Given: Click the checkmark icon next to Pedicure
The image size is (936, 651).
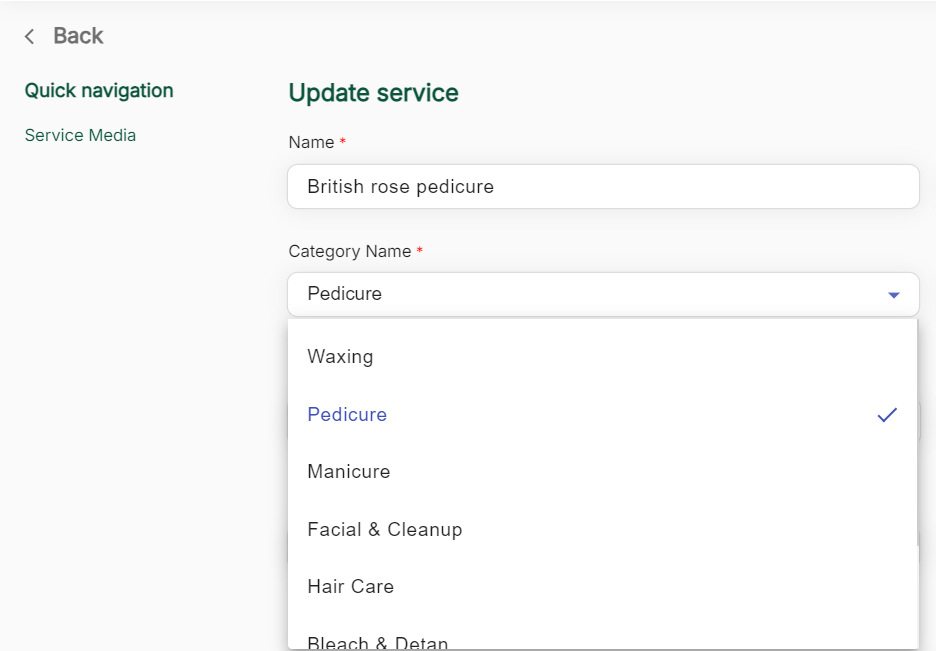Looking at the screenshot, I should (887, 415).
